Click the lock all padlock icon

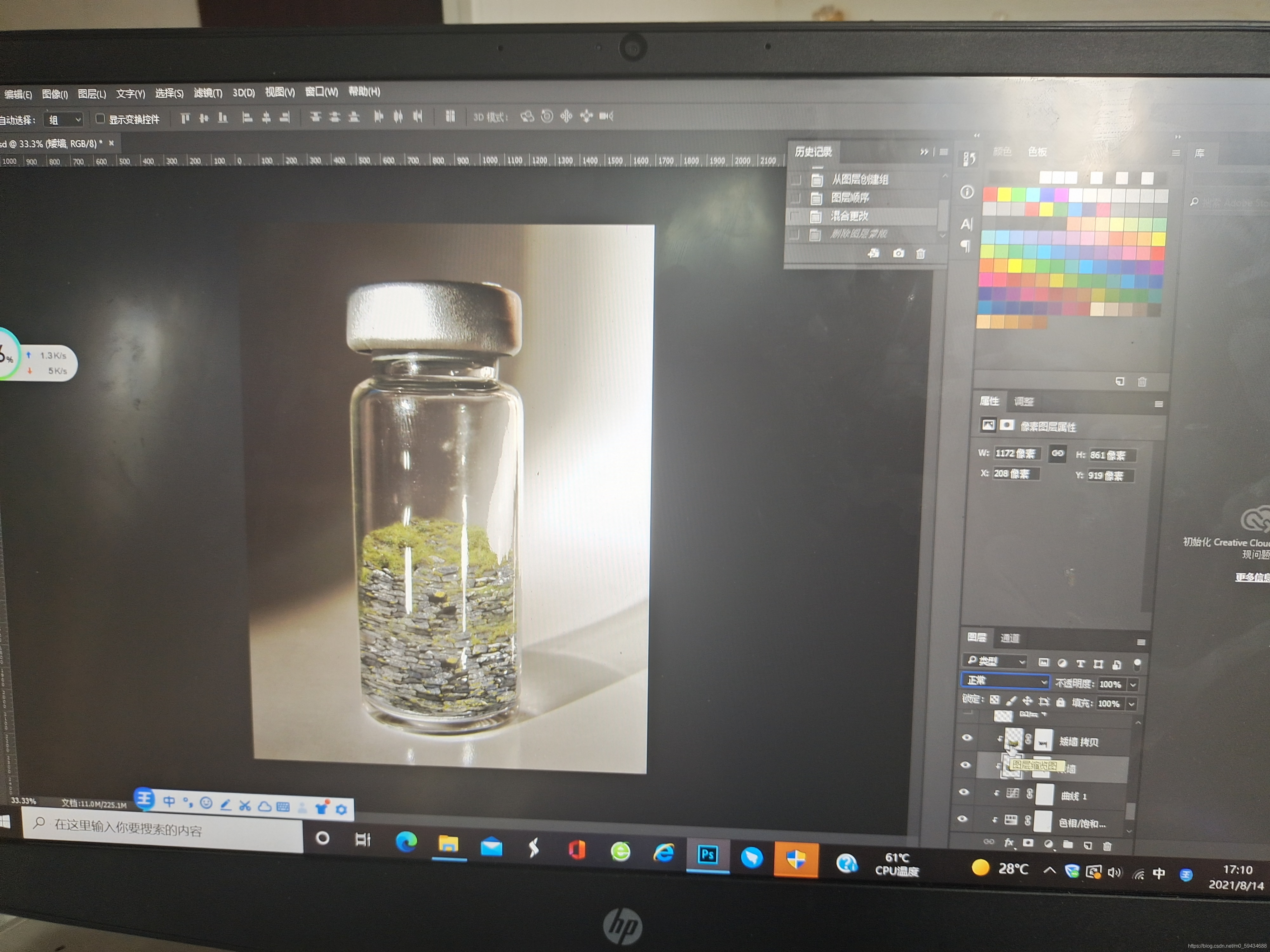(x=1060, y=702)
